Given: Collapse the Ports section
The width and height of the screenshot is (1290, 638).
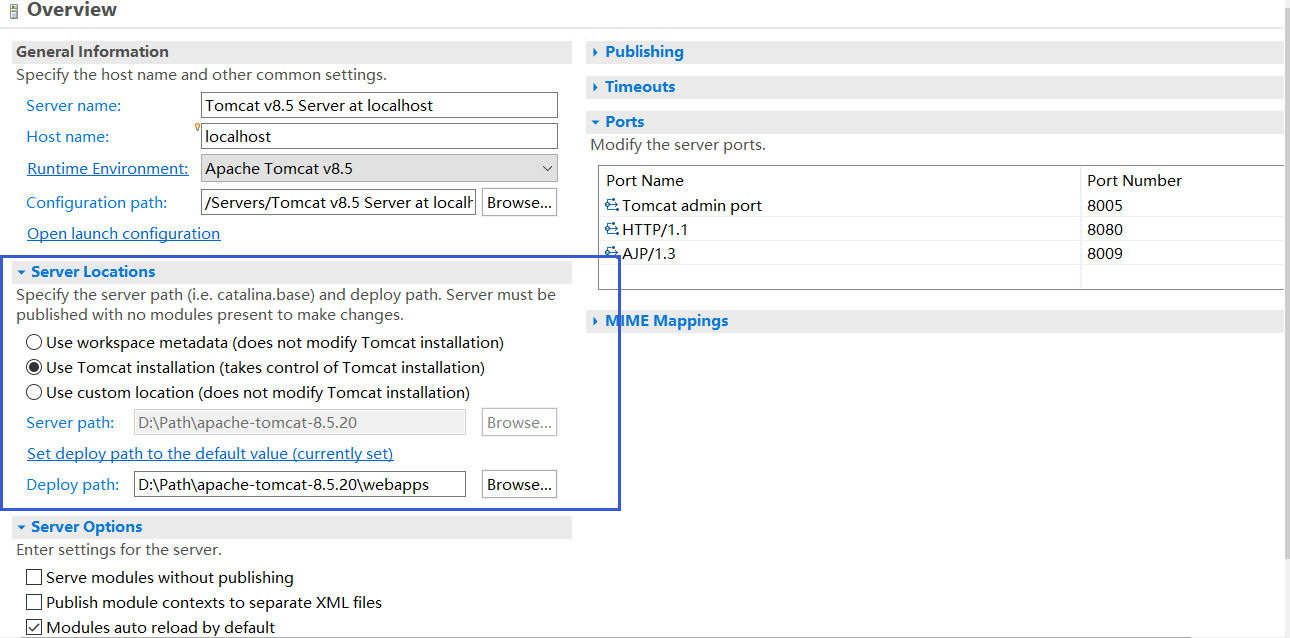Looking at the screenshot, I should click(x=594, y=121).
